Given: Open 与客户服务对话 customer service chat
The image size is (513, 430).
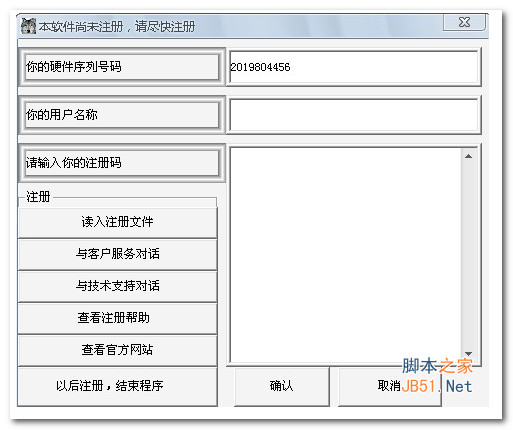Looking at the screenshot, I should pyautogui.click(x=117, y=254).
